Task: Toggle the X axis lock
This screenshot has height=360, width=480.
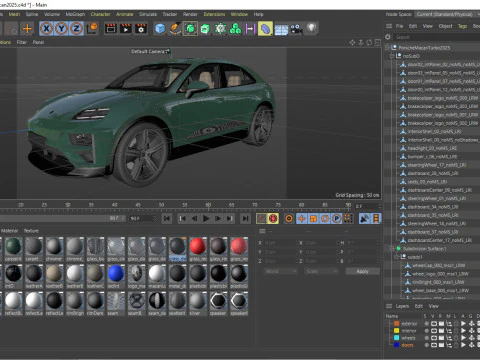Action: click(46, 29)
